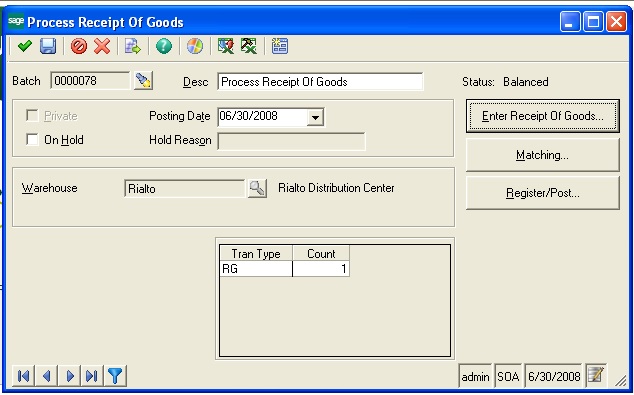The image size is (634, 395).
Task: Click the red X Delete icon
Action: point(102,46)
